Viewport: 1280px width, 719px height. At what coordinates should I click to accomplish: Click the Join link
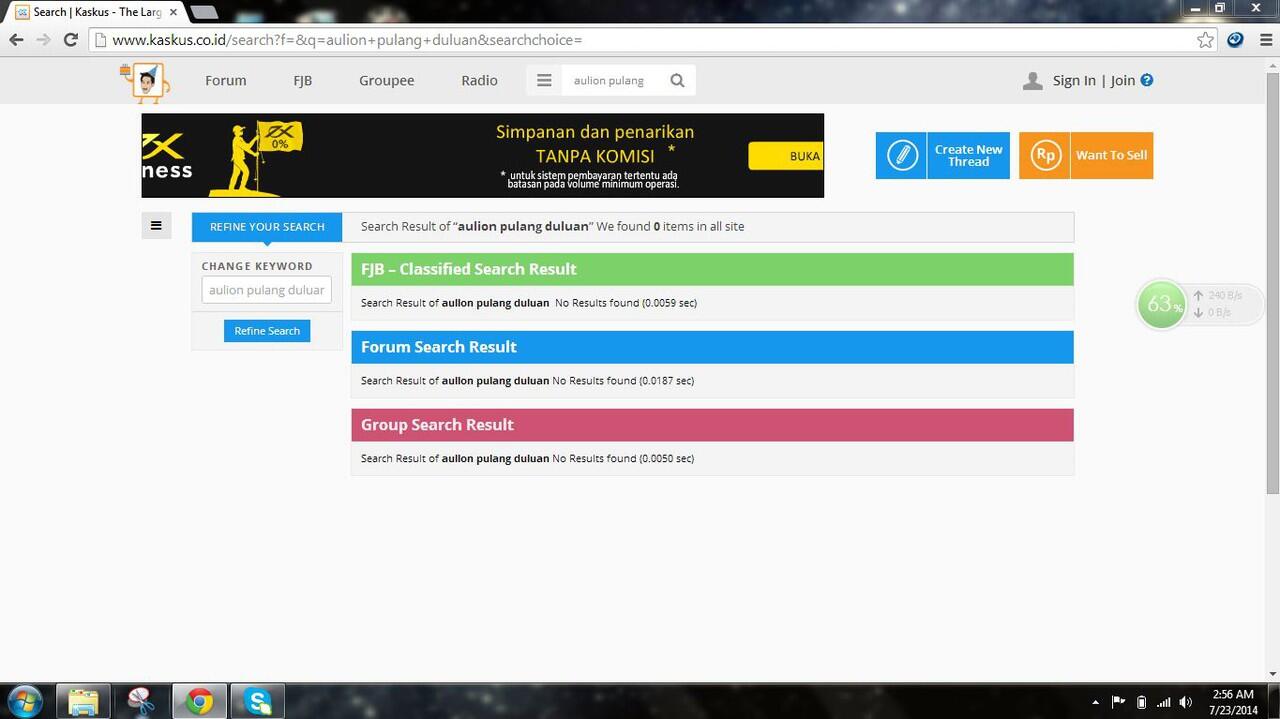[1122, 81]
